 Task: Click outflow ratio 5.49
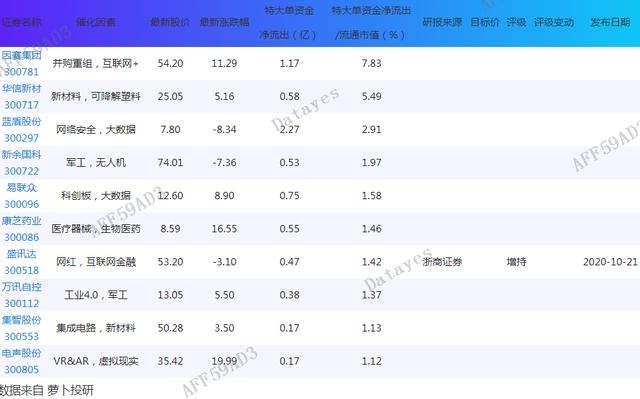(371, 96)
